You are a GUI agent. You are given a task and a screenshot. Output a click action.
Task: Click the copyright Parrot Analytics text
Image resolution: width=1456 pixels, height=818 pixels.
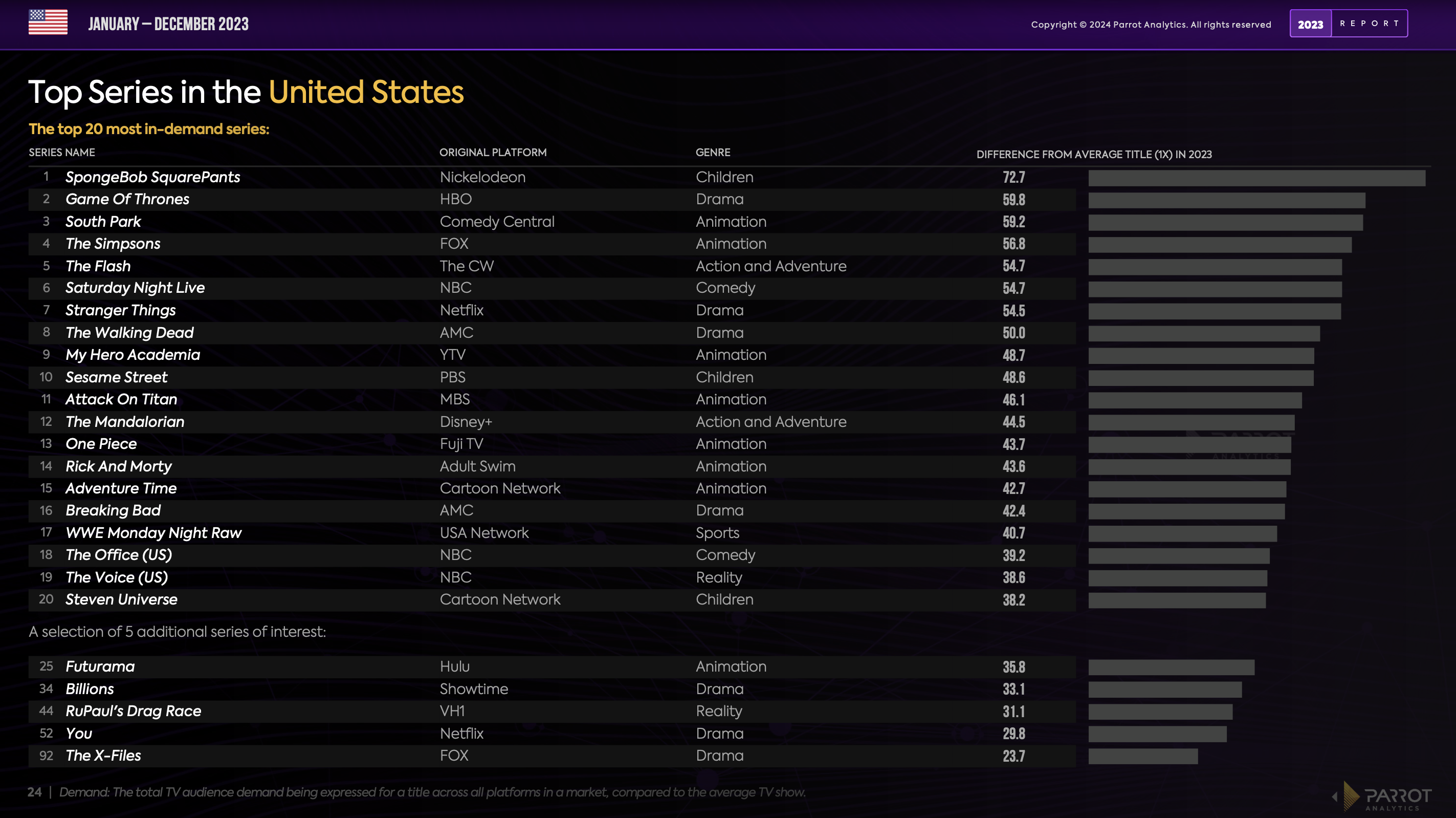tap(1151, 25)
